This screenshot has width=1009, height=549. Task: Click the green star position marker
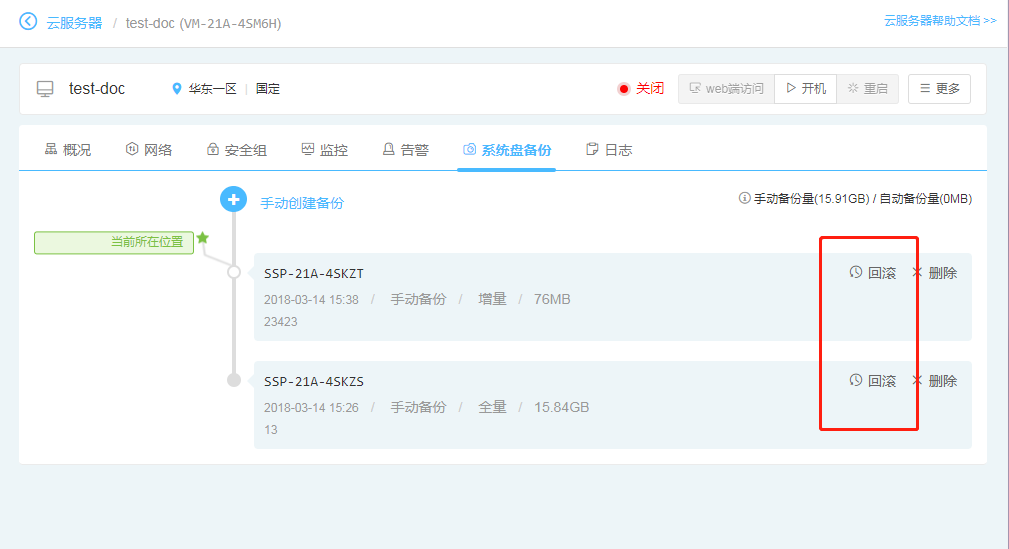click(x=203, y=238)
